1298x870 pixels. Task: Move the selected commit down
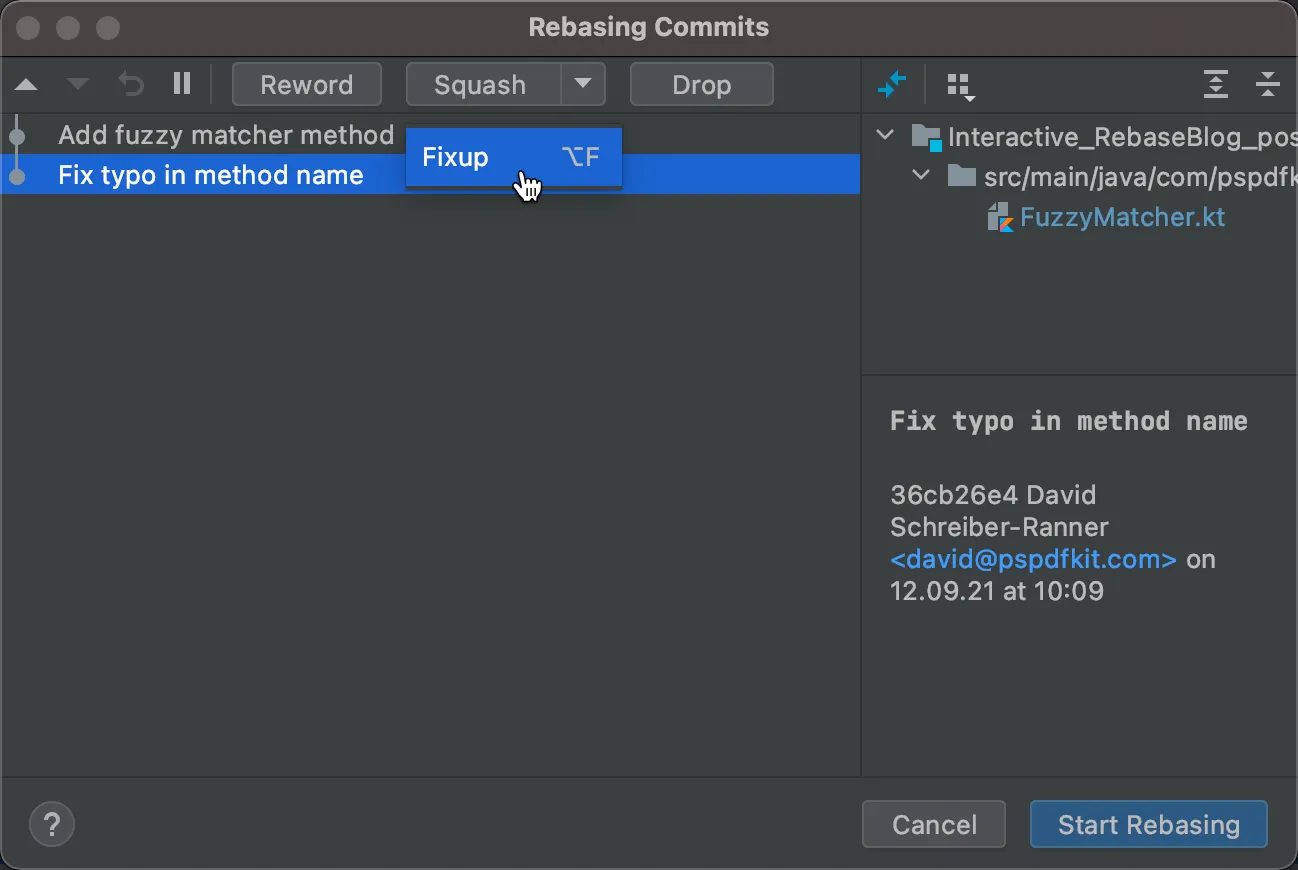(x=77, y=85)
